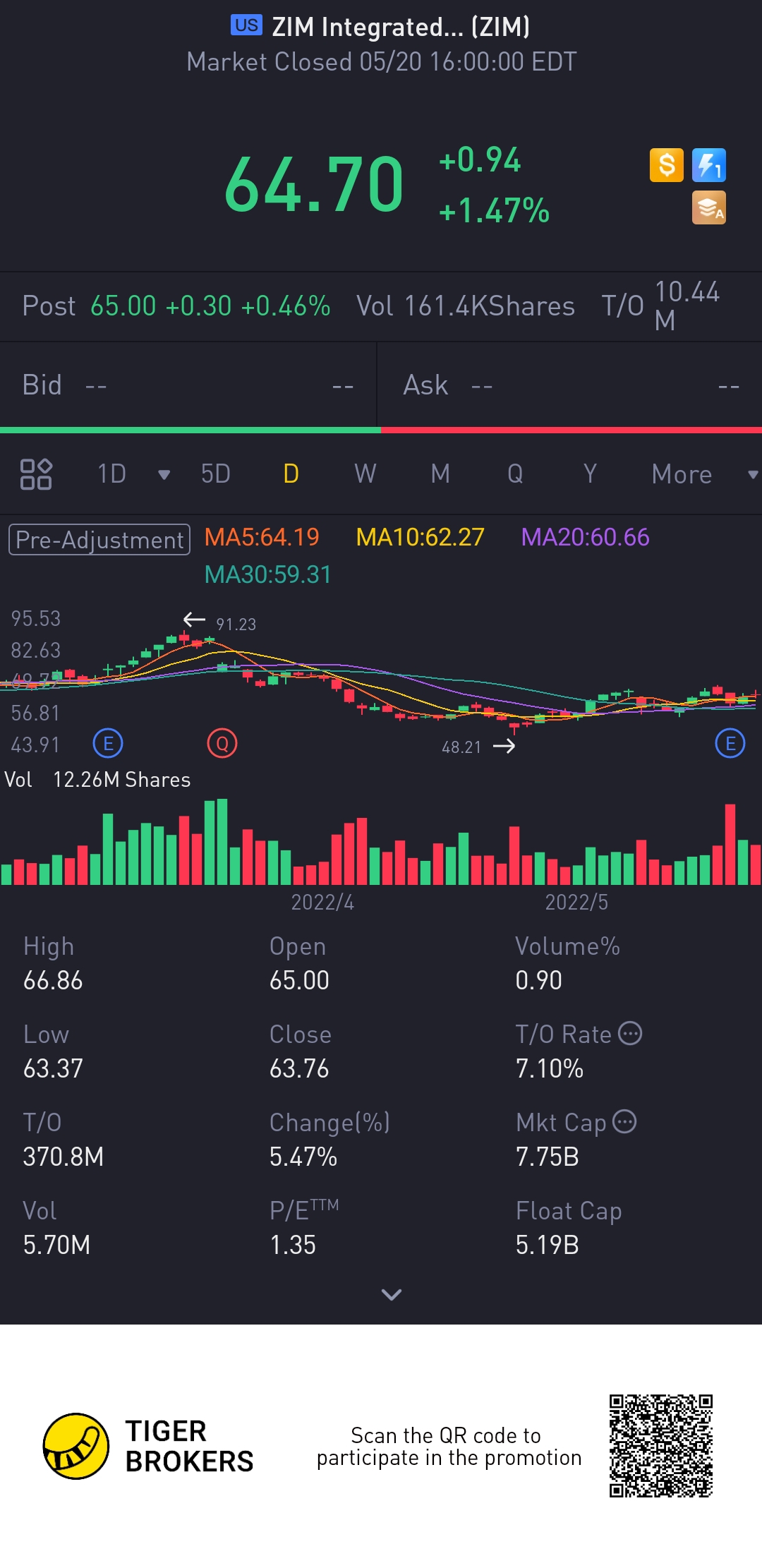The height and width of the screenshot is (1568, 762).
Task: Tap the 2022/5 date axis label
Action: pyautogui.click(x=576, y=903)
